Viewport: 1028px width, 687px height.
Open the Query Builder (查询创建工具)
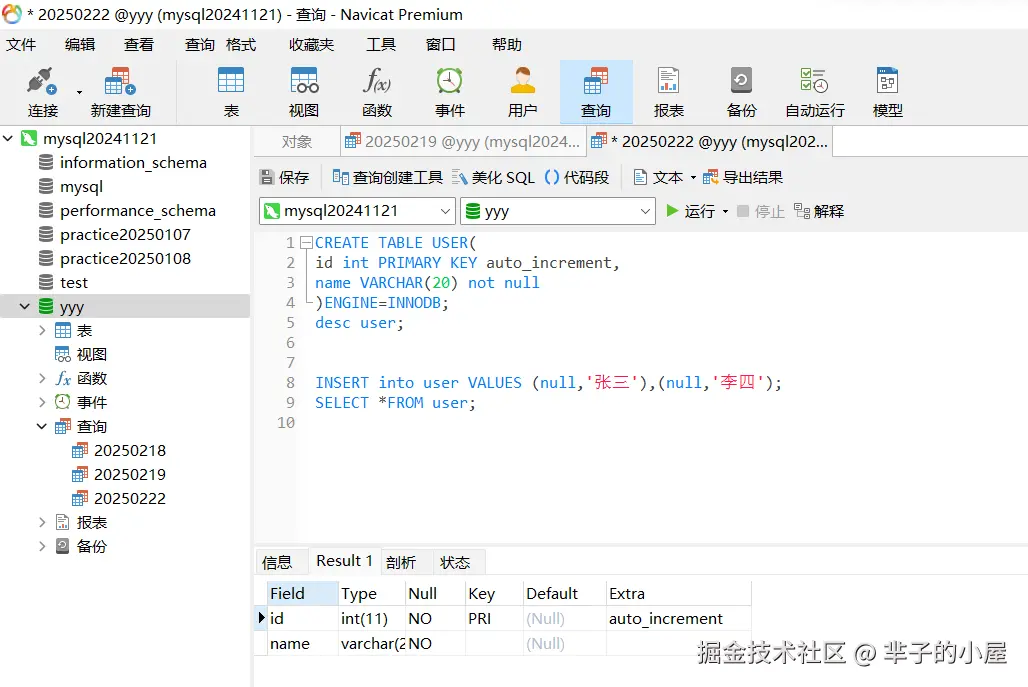387,177
